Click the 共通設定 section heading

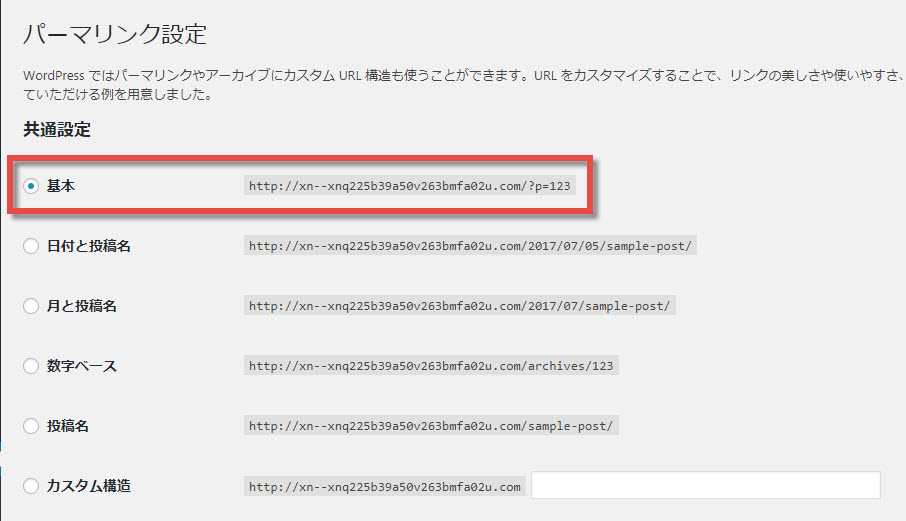pyautogui.click(x=57, y=129)
